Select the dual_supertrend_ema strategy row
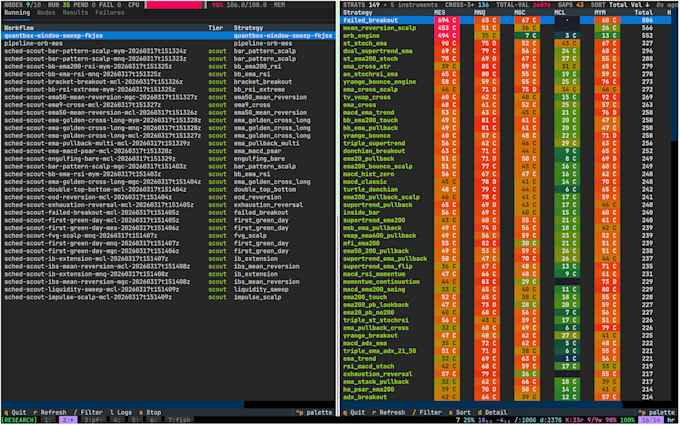The width and height of the screenshot is (680, 425). (506, 51)
